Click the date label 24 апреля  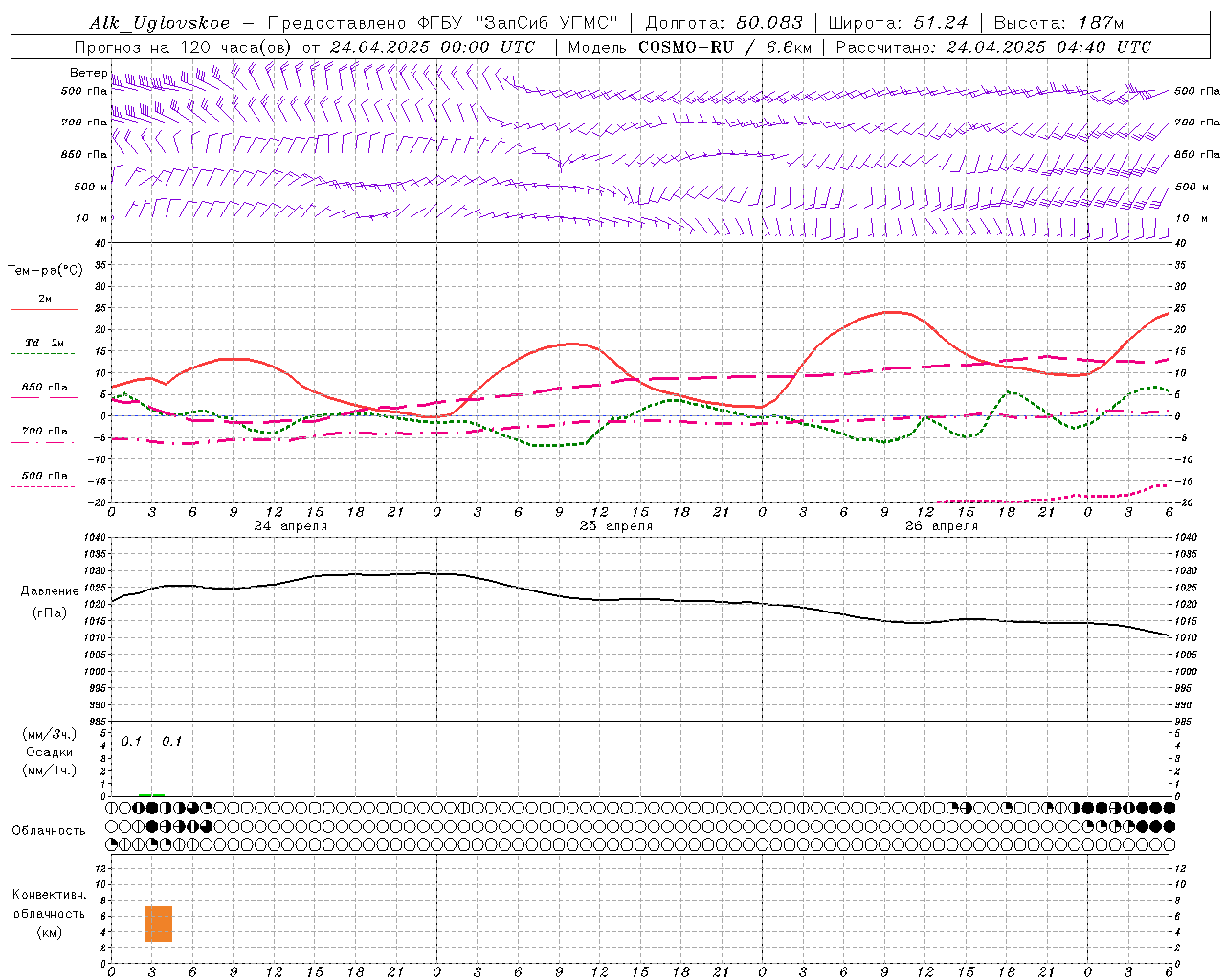290,526
